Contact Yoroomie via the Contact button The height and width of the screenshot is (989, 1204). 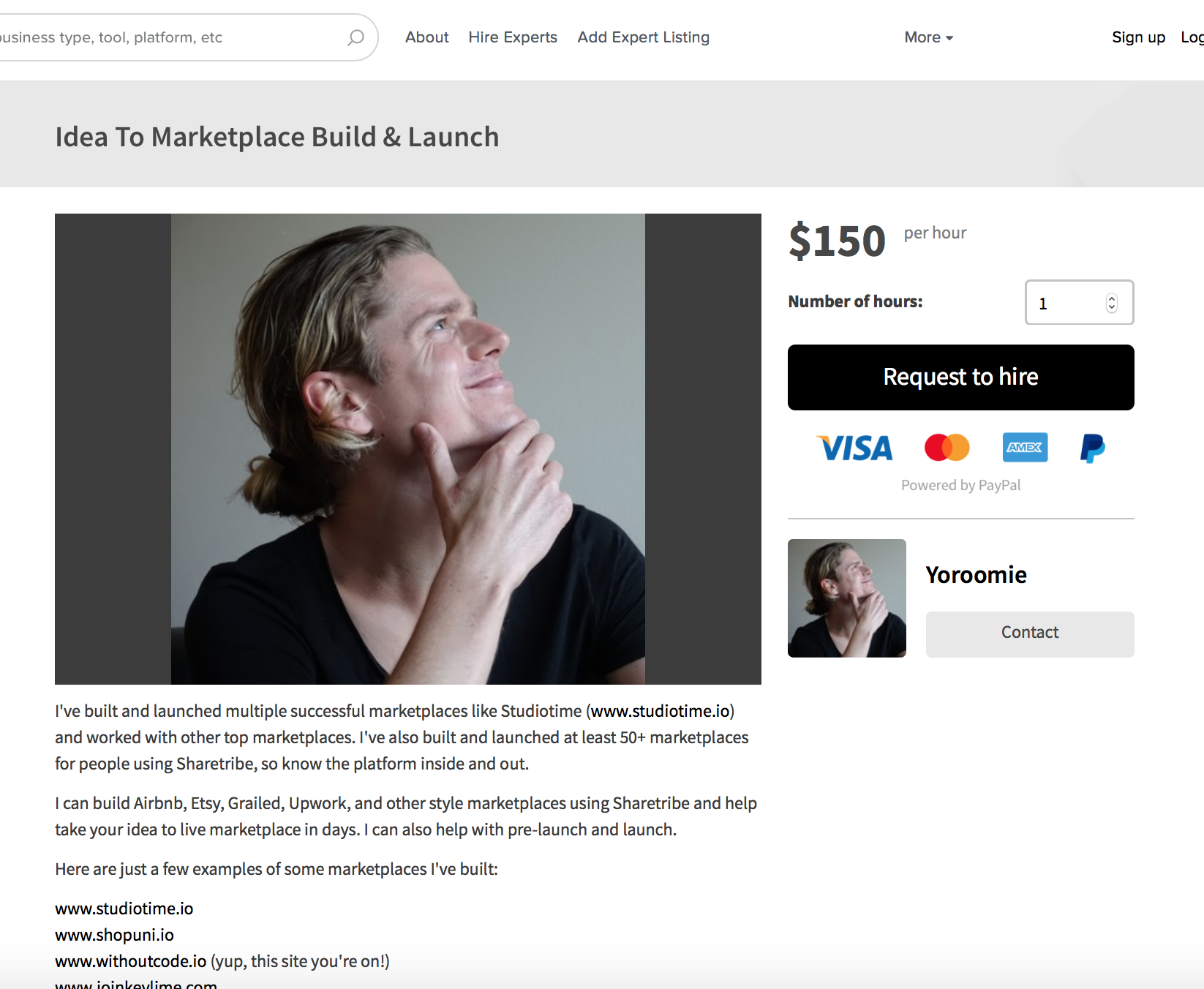point(1029,633)
